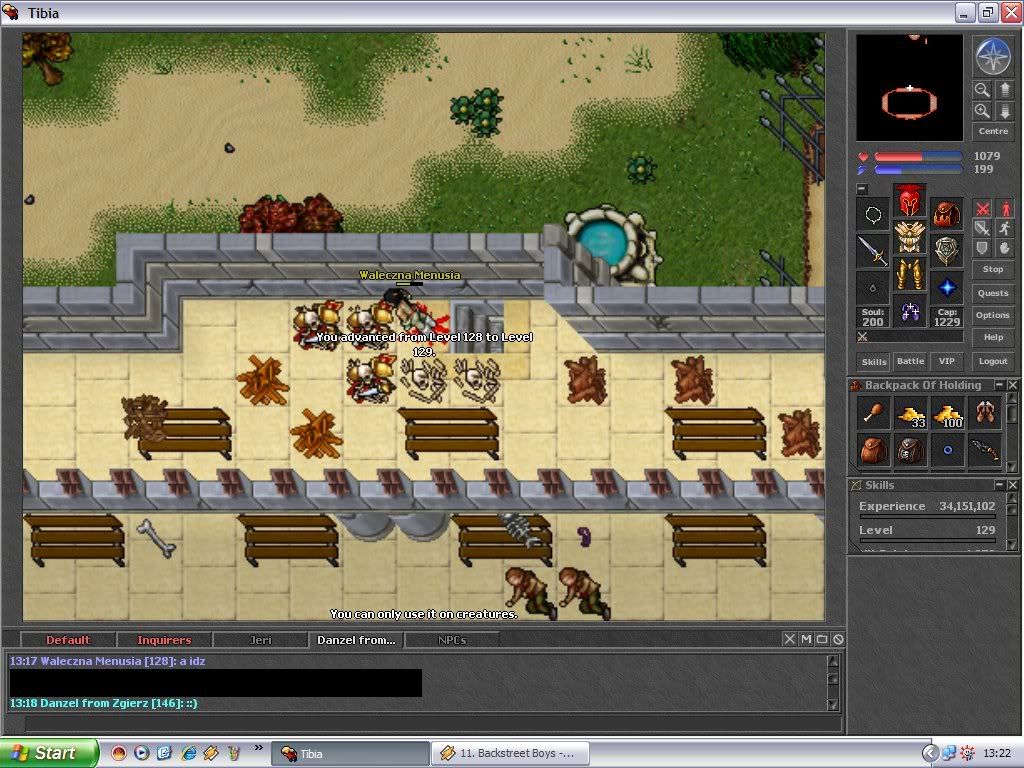Click the empty ring slot
1024x768 pixels.
(873, 287)
